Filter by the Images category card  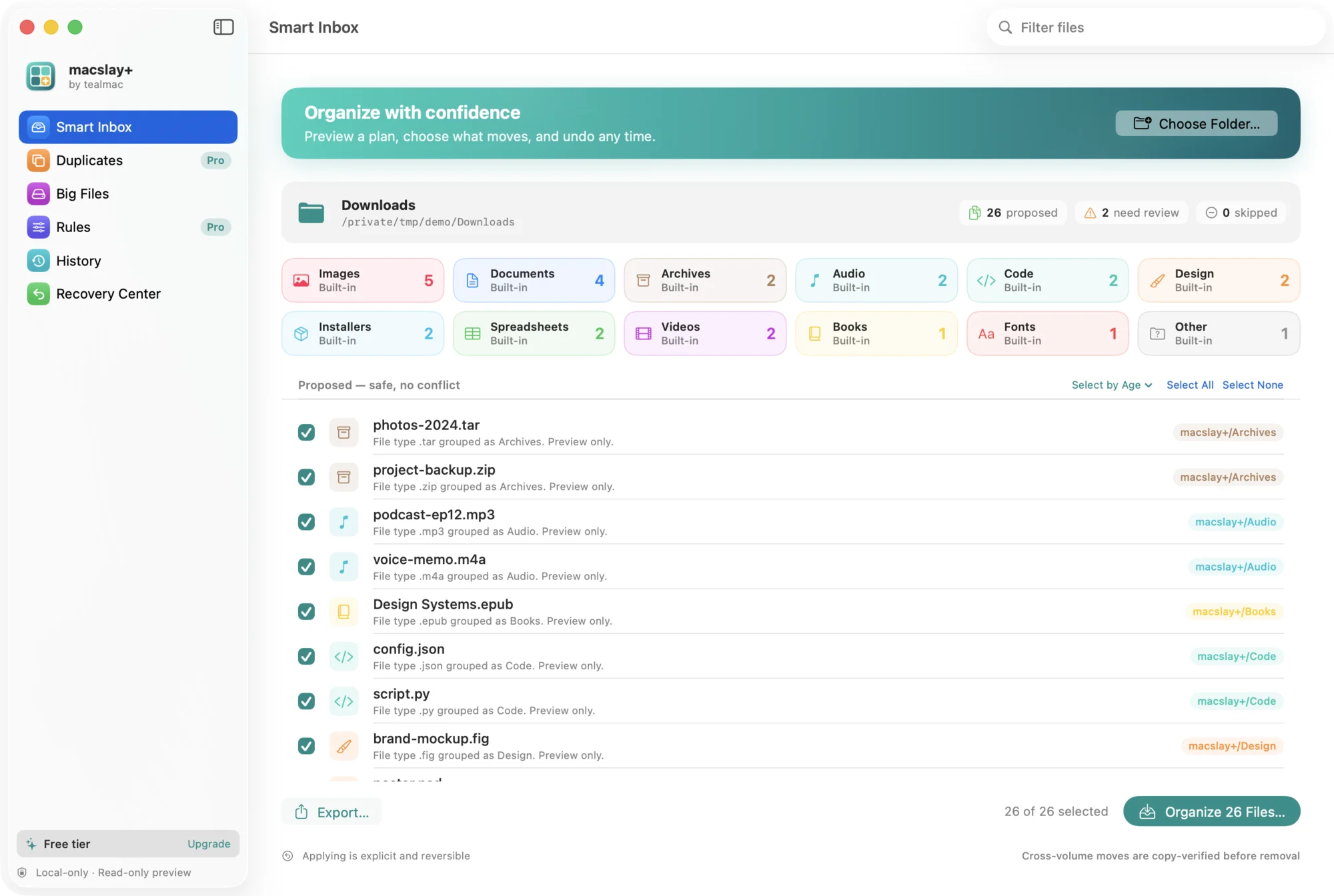363,280
